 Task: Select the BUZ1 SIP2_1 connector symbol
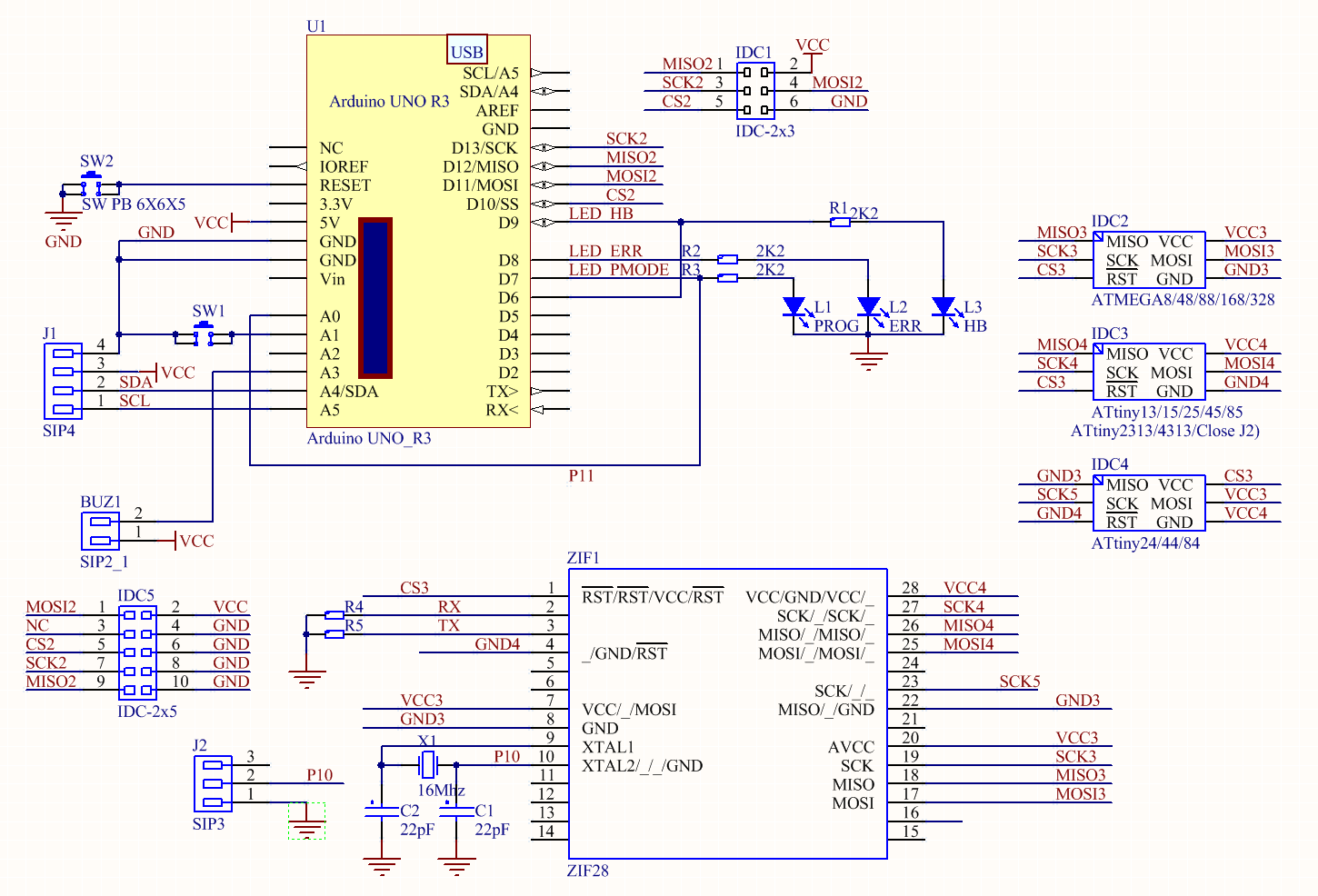100,532
